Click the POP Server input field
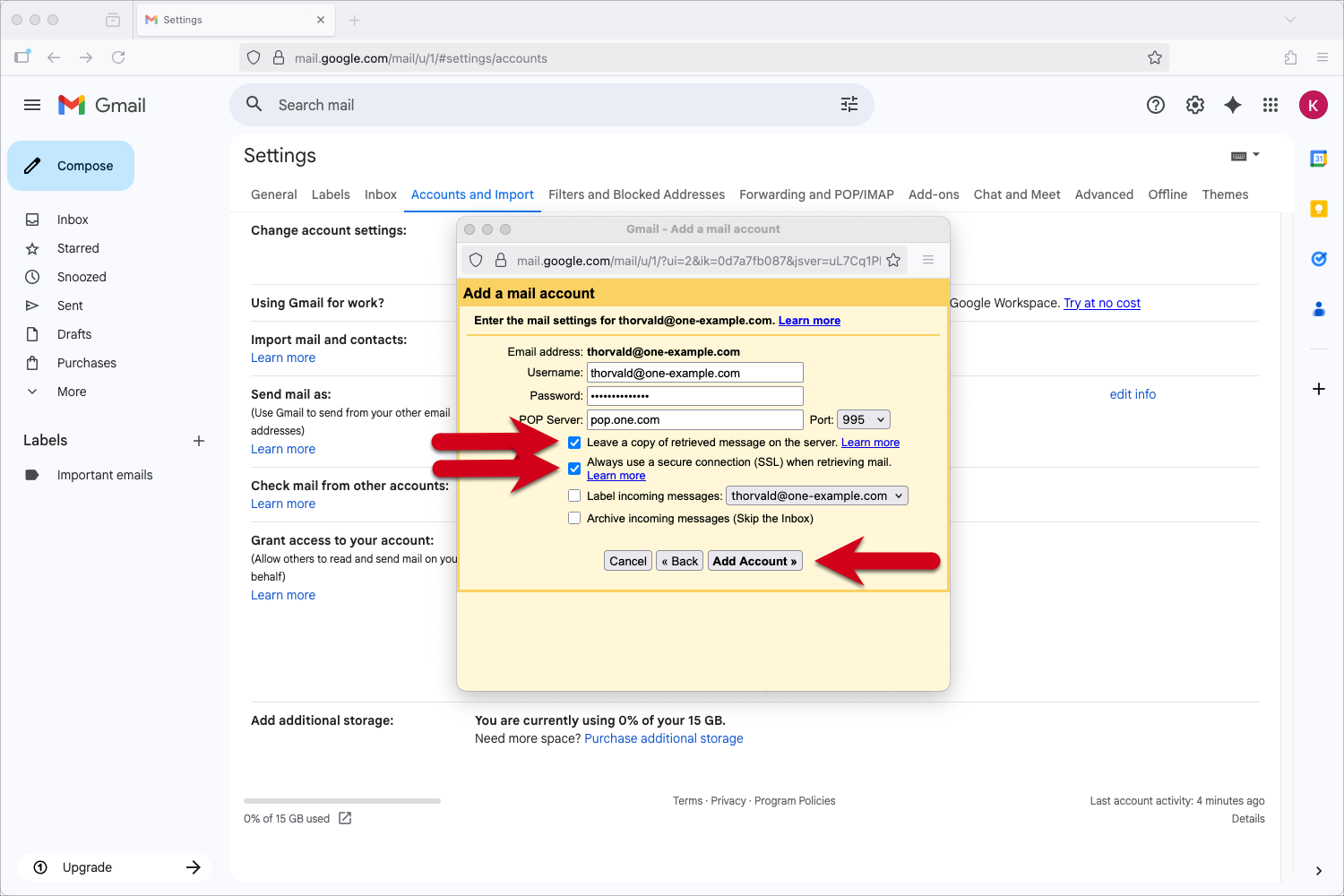The width and height of the screenshot is (1344, 896). (694, 419)
